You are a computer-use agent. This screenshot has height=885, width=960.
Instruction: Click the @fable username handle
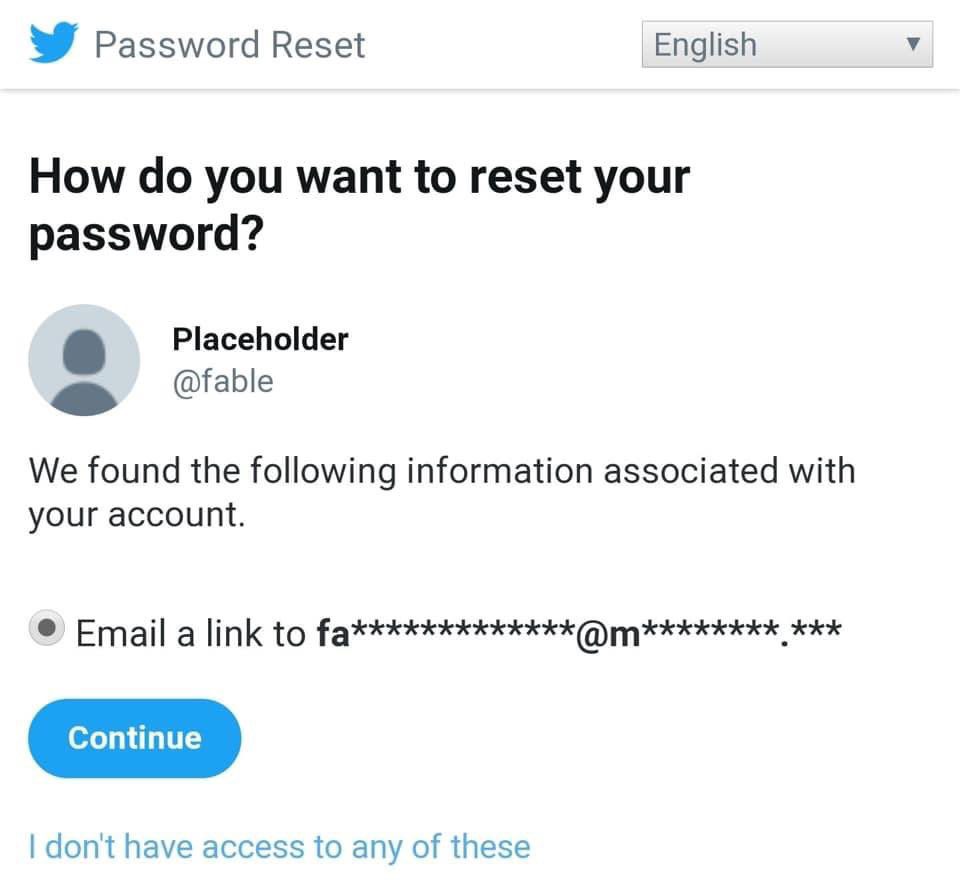pos(223,382)
